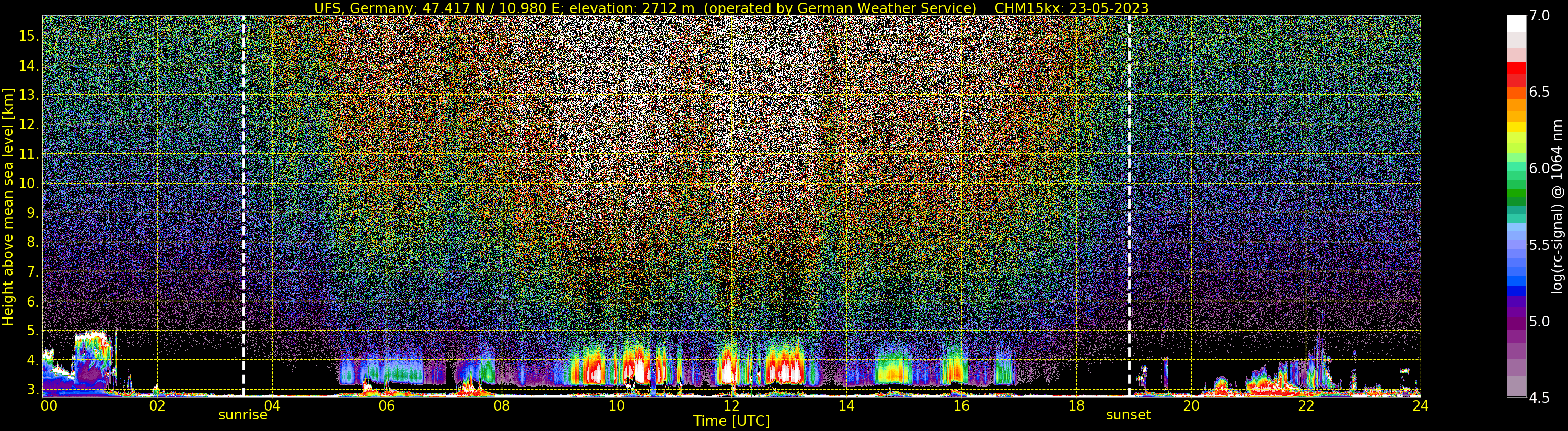Click the 10. tick on the height axis
The width and height of the screenshot is (1568, 431).
[29, 184]
